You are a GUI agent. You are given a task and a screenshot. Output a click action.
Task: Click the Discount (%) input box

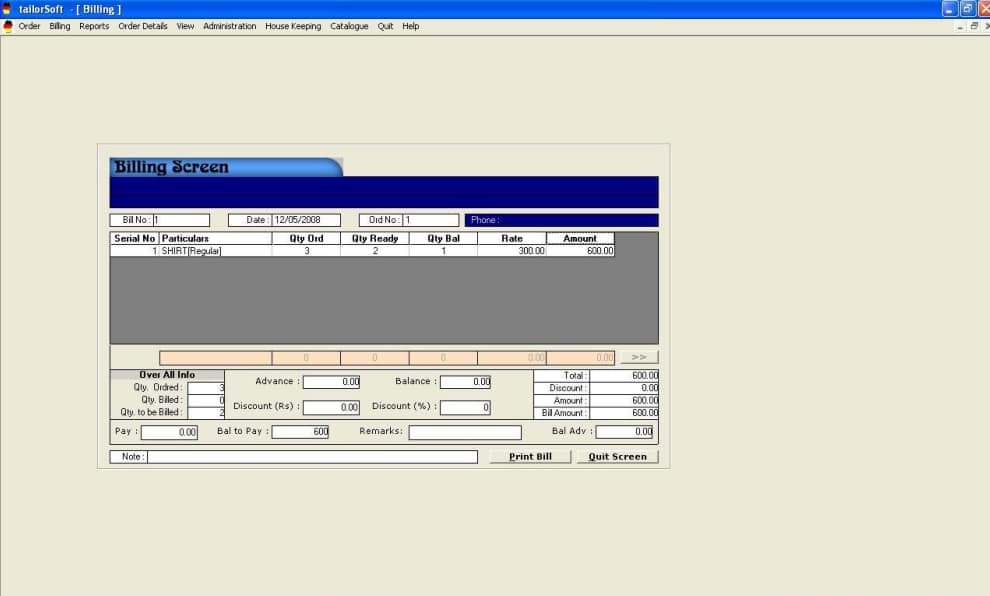[465, 407]
